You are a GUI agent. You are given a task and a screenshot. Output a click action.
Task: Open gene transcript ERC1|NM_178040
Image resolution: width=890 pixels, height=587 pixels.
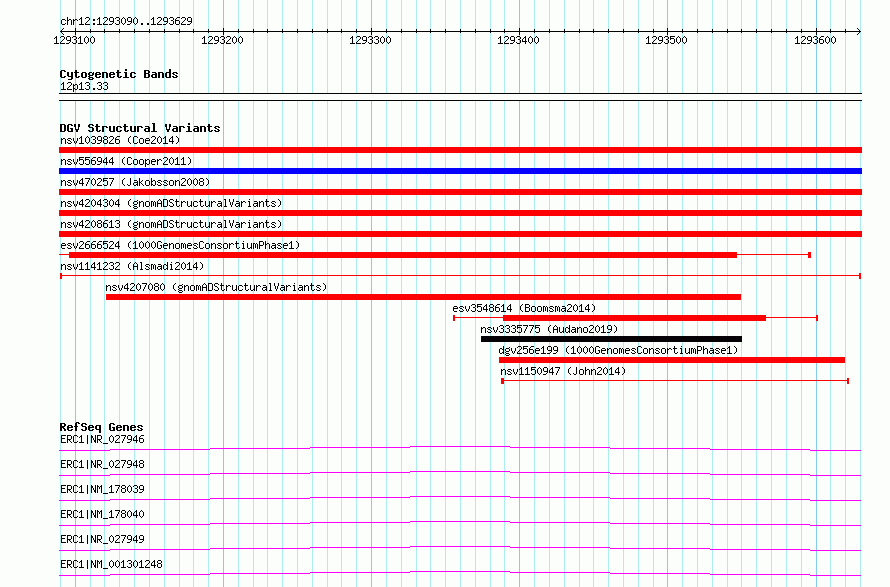(102, 514)
